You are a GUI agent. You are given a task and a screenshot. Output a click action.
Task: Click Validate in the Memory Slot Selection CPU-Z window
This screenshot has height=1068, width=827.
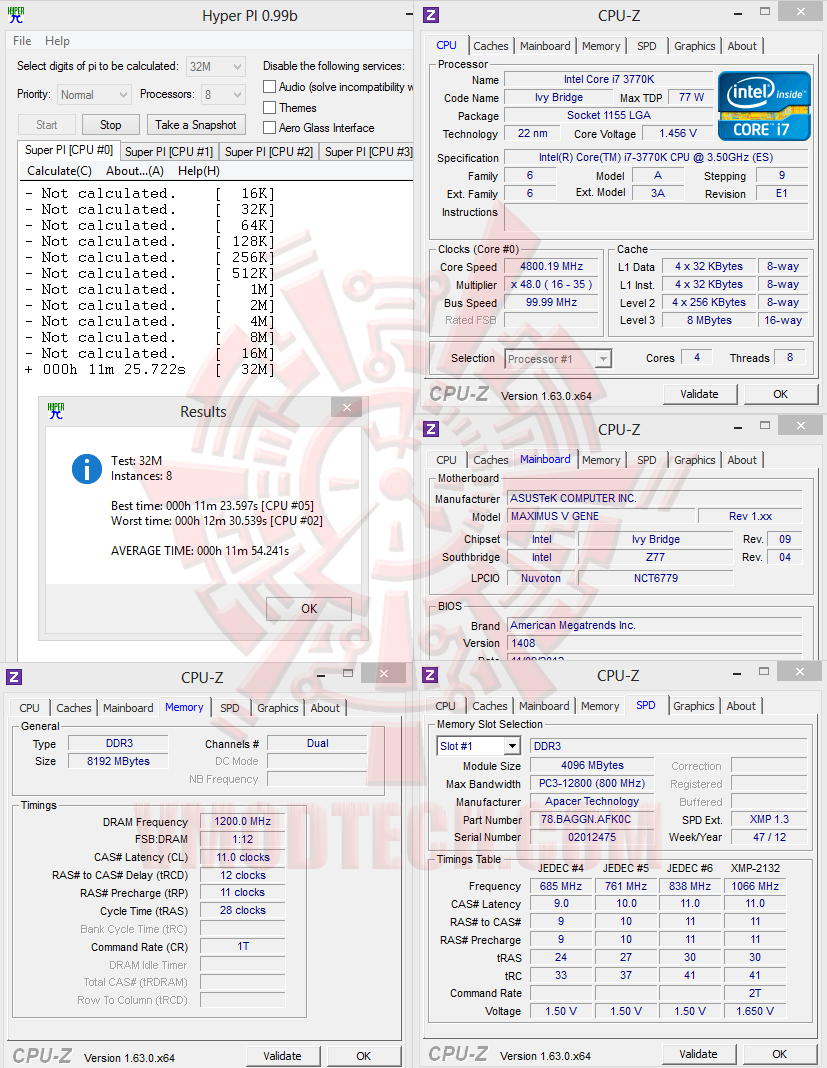(x=698, y=1054)
